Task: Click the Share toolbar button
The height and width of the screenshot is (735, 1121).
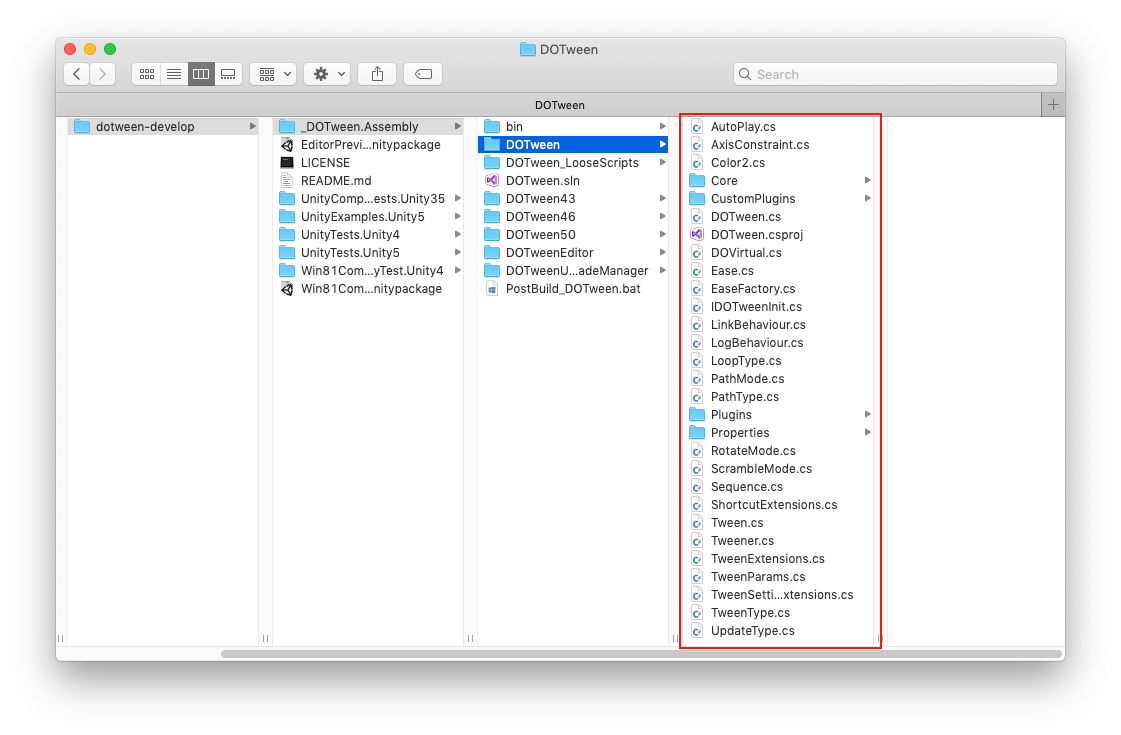Action: tap(377, 74)
